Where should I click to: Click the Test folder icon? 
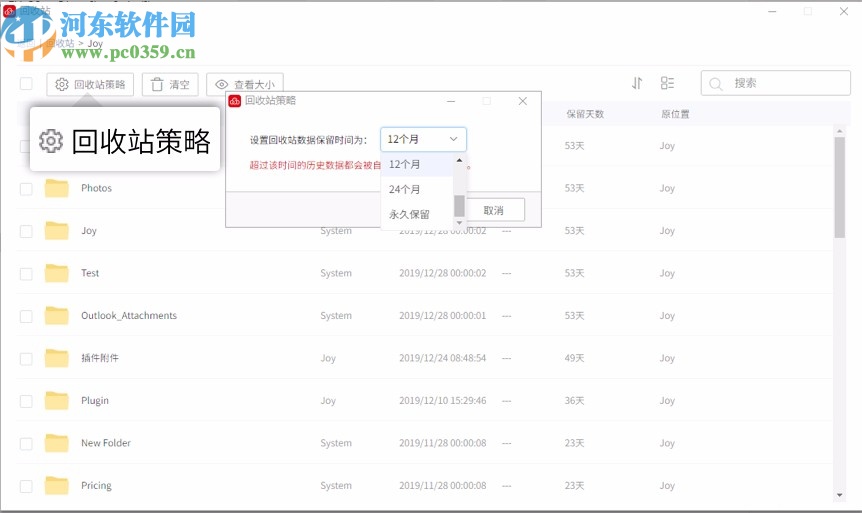(57, 273)
